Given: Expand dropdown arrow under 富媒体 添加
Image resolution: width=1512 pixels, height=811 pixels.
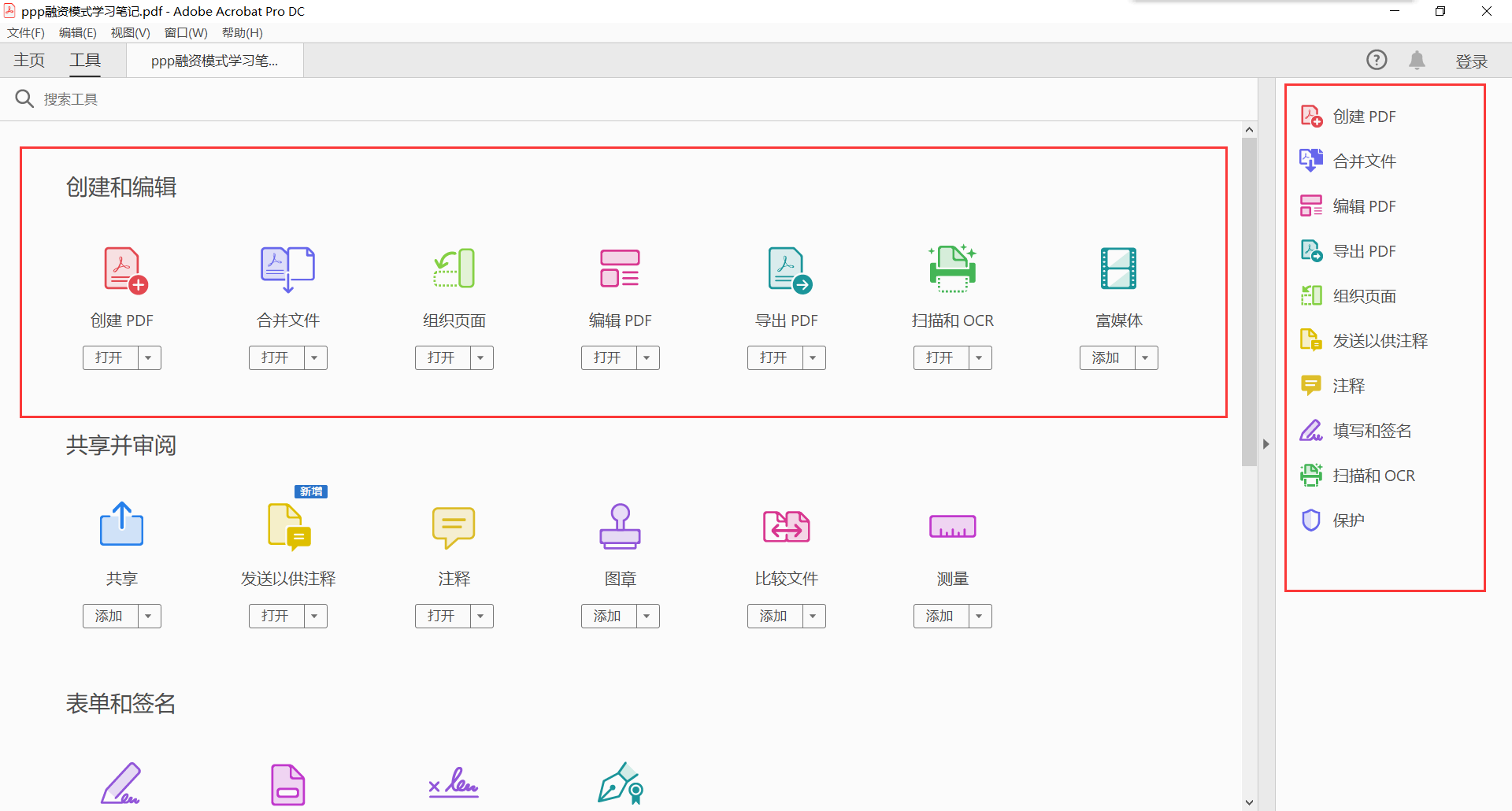Looking at the screenshot, I should tap(1146, 358).
